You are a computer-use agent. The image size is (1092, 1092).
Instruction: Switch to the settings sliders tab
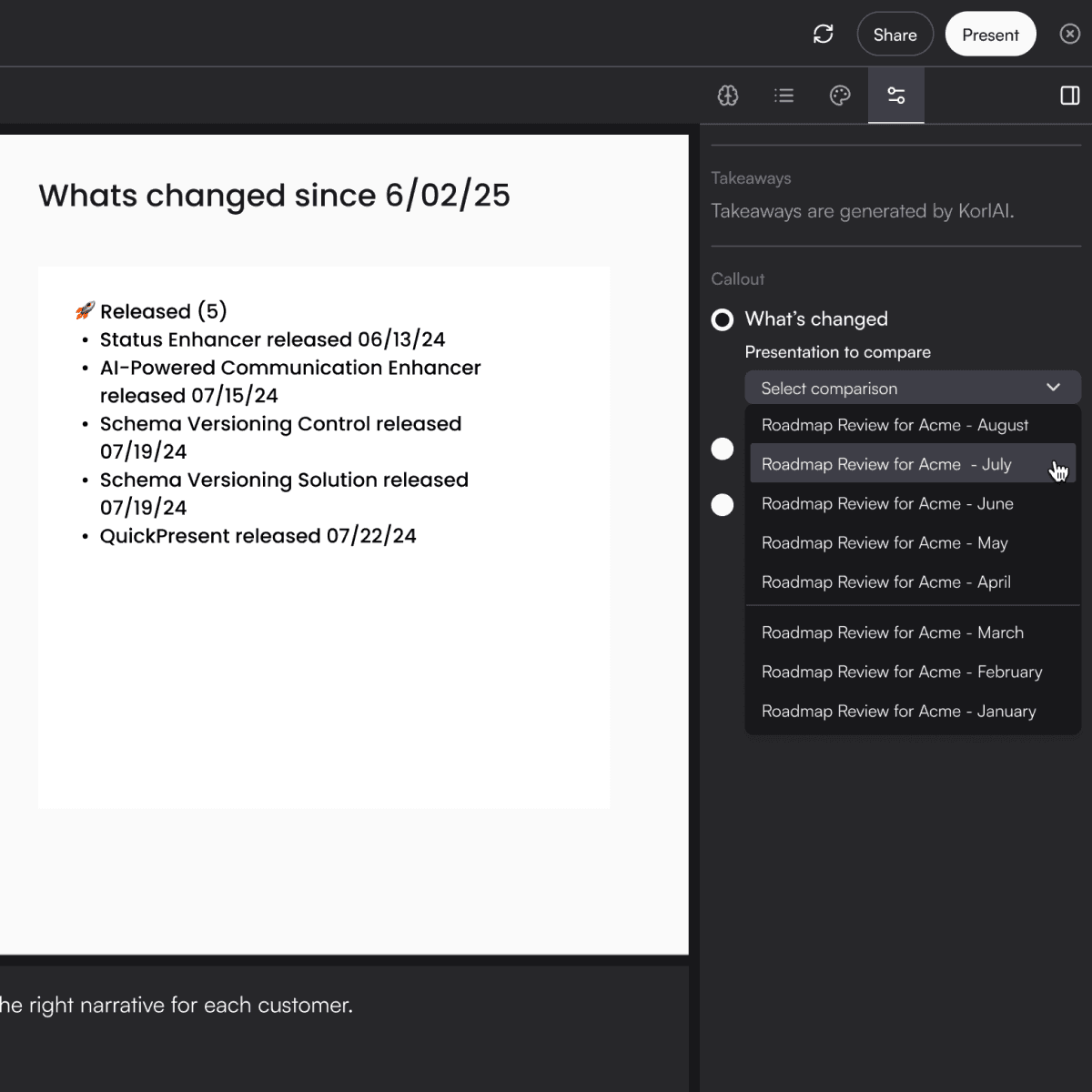coord(896,96)
